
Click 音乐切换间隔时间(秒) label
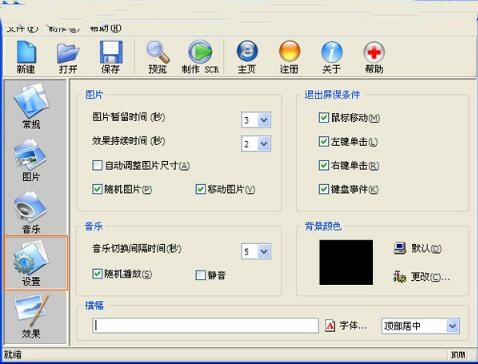click(137, 249)
